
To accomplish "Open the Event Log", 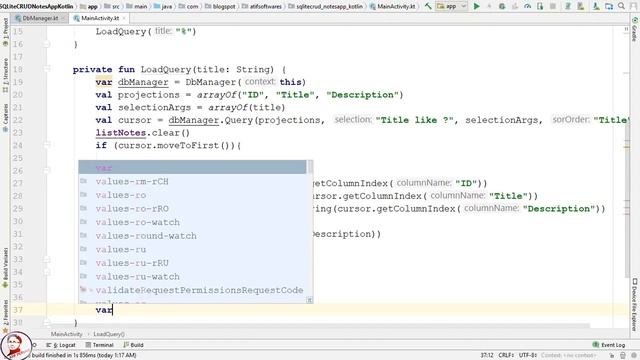I will [609, 345].
